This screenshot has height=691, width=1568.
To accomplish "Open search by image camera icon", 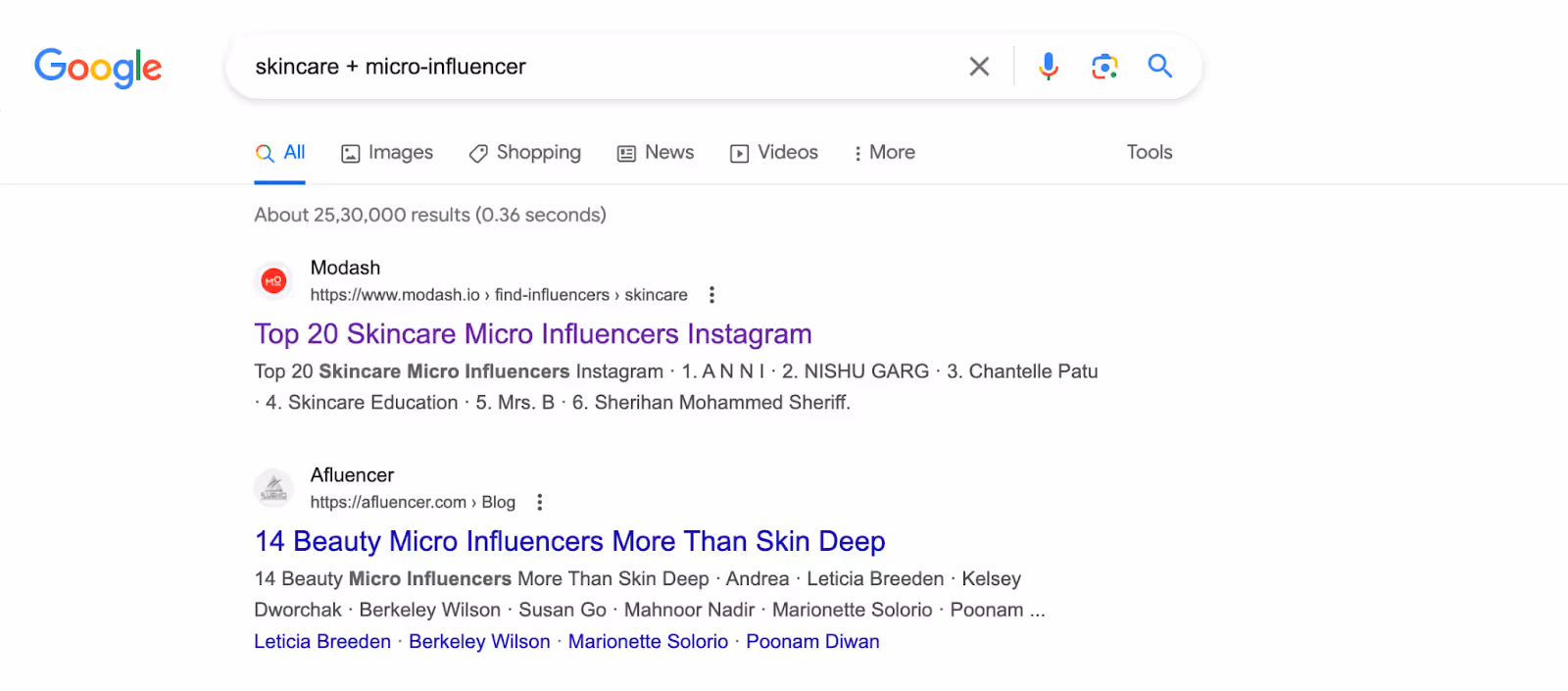I will pyautogui.click(x=1104, y=67).
